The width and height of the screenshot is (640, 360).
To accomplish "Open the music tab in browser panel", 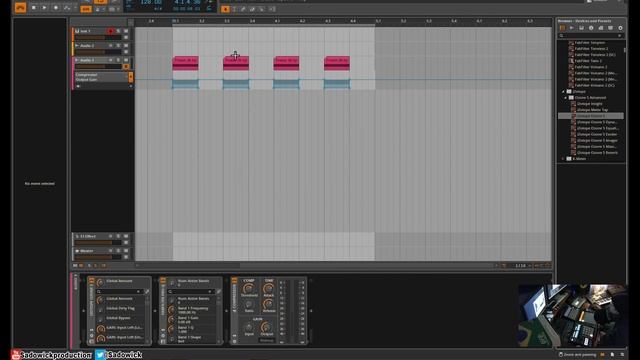I will (x=591, y=28).
